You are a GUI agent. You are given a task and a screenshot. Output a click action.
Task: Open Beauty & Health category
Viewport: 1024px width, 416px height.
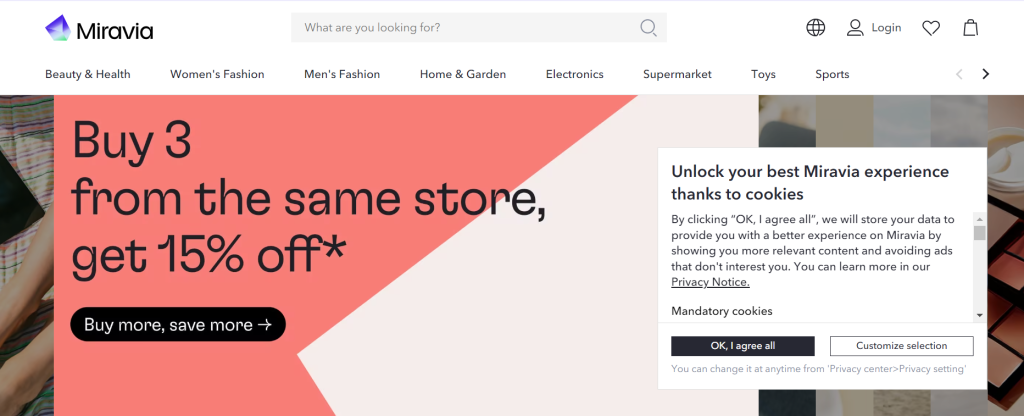[88, 74]
